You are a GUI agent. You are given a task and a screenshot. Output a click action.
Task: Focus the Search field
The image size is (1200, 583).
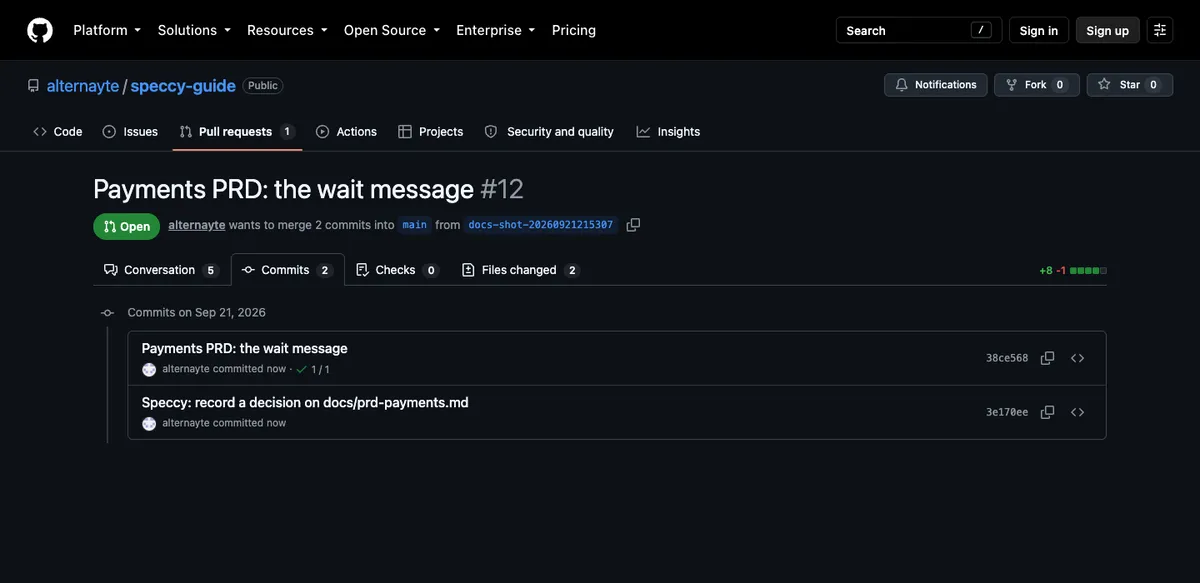(x=919, y=30)
